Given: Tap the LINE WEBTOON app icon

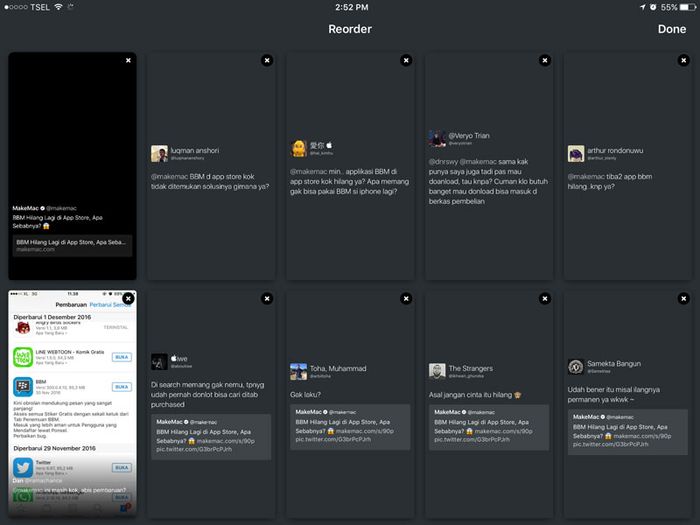Looking at the screenshot, I should pyautogui.click(x=23, y=357).
